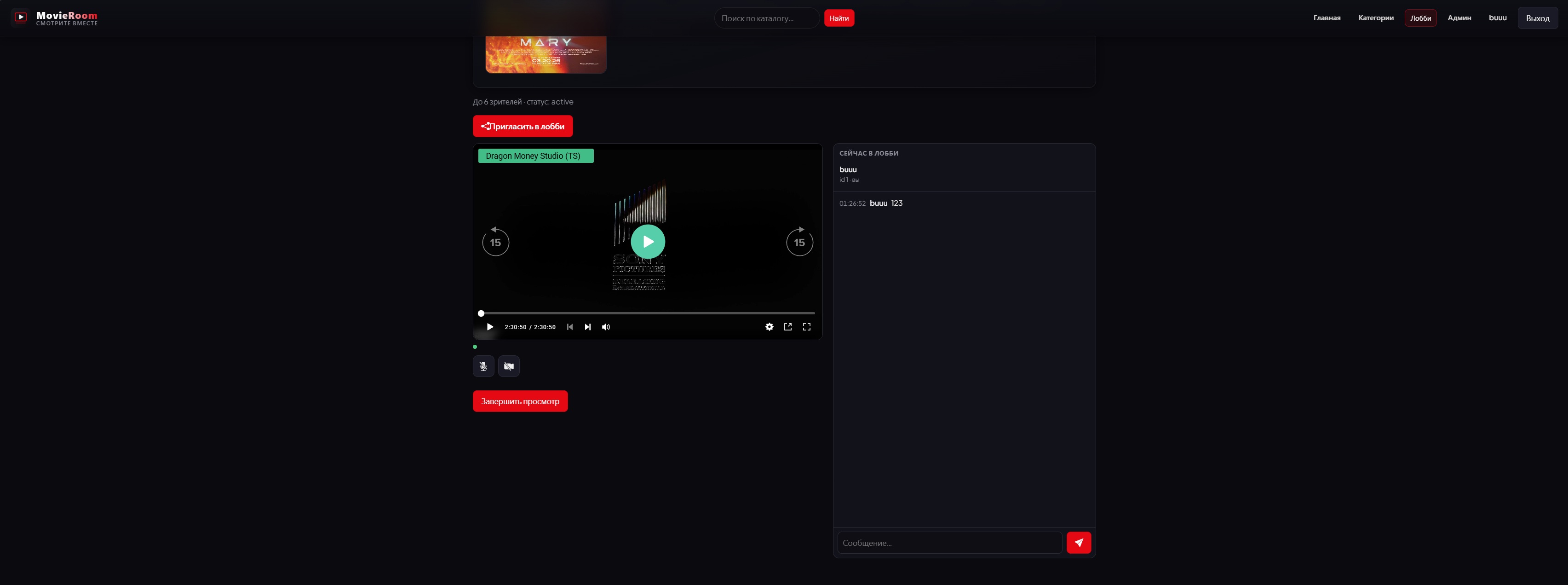
Task: Open the Категории navigation item
Action: [x=1376, y=17]
